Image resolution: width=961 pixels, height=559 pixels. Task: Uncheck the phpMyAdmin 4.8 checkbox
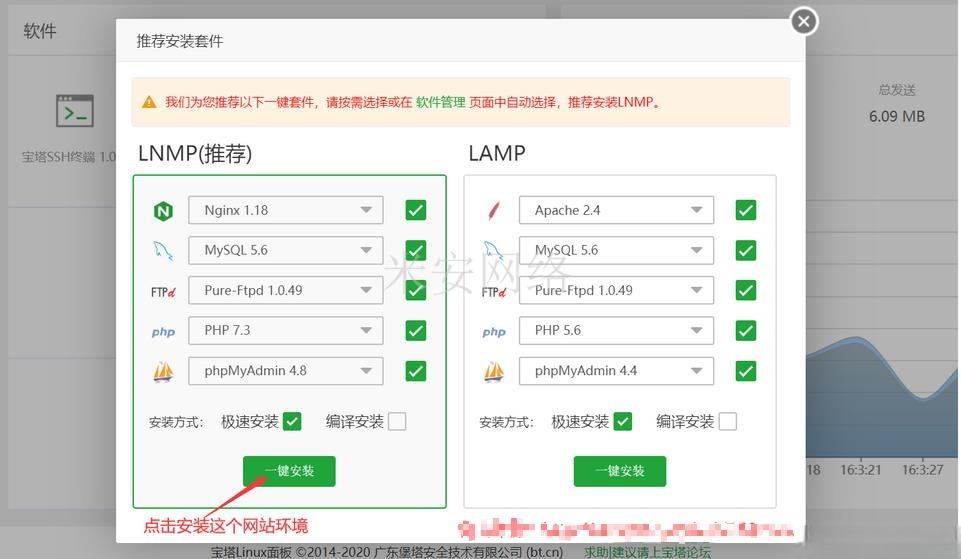(x=416, y=371)
